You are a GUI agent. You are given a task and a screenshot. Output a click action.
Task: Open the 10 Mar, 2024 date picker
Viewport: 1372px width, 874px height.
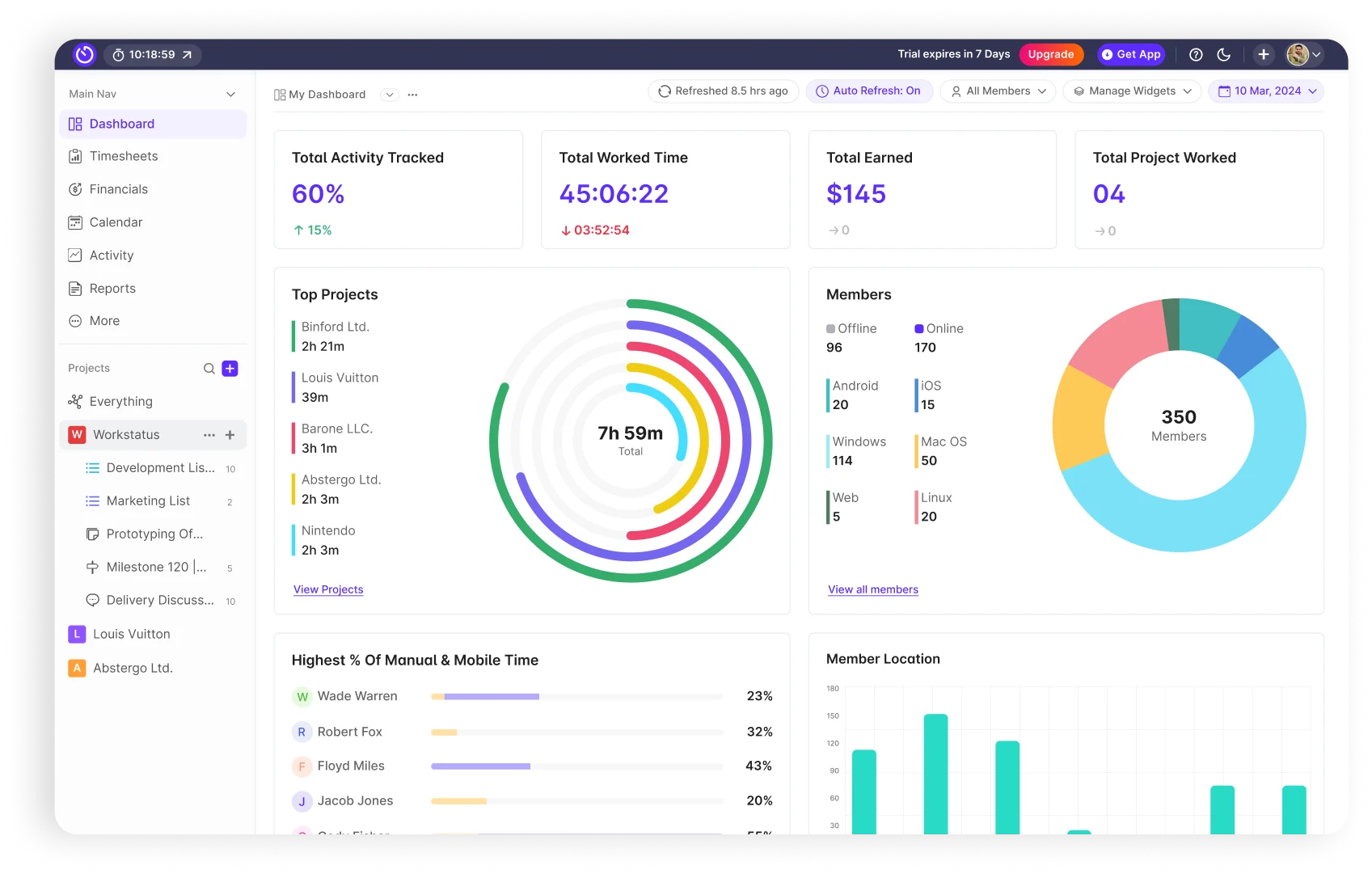[1267, 91]
